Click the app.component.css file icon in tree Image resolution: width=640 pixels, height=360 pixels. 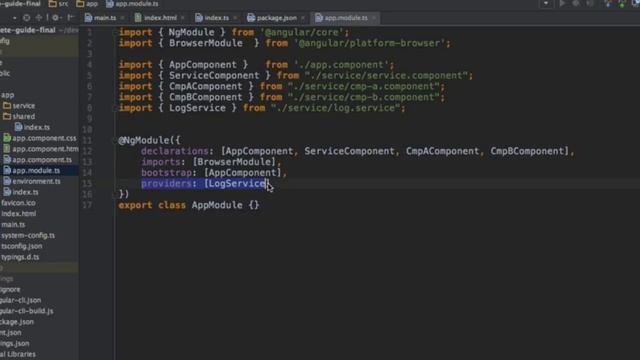7,138
